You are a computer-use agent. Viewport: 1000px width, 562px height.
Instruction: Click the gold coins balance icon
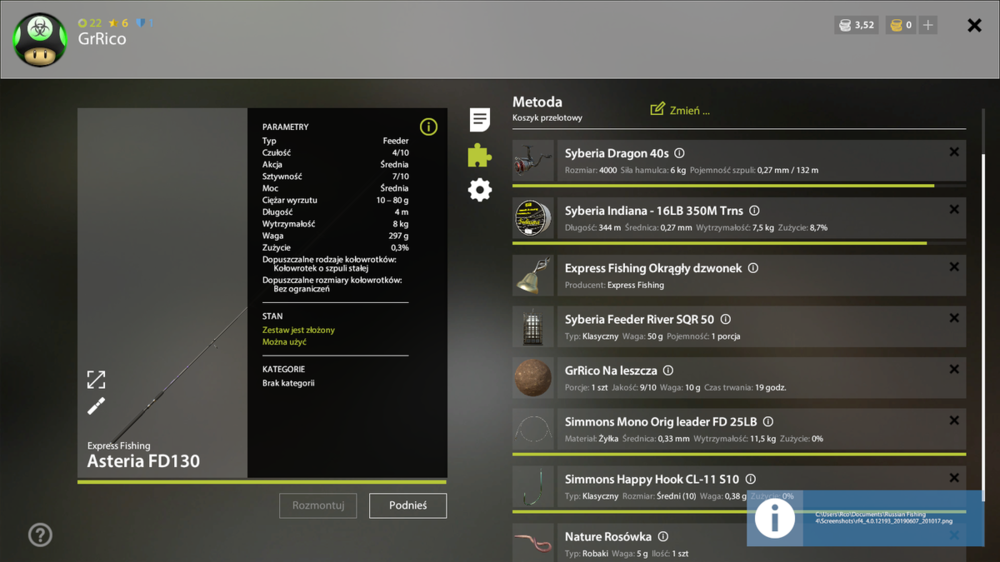point(896,25)
